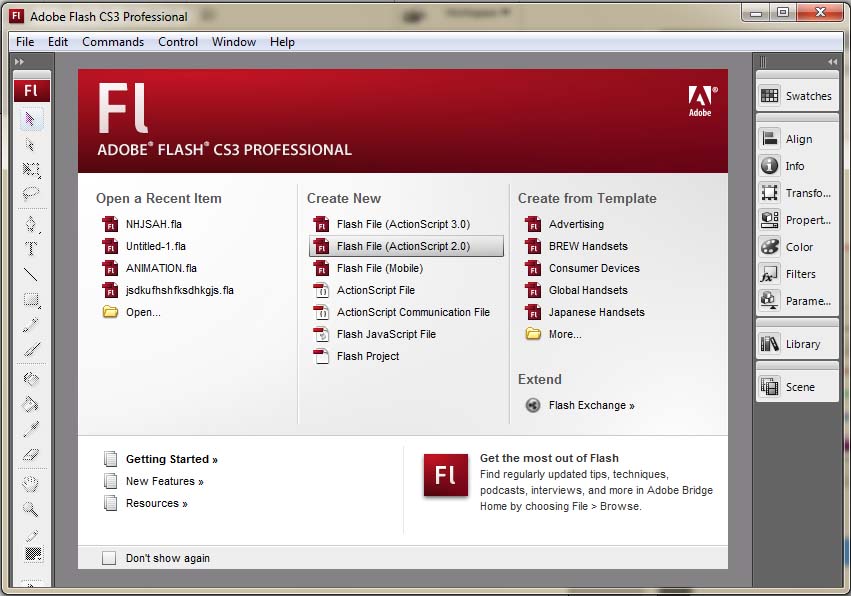Open the Library panel
The image size is (851, 596).
click(x=797, y=344)
